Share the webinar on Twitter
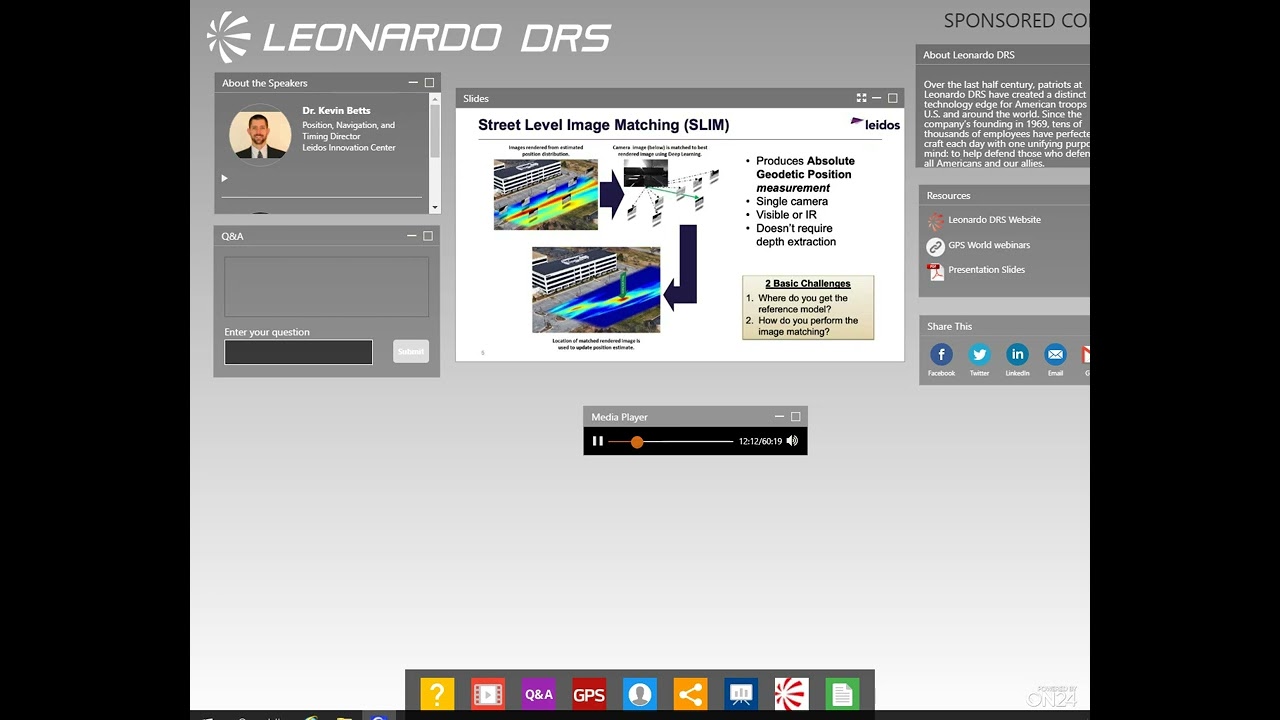 tap(979, 354)
